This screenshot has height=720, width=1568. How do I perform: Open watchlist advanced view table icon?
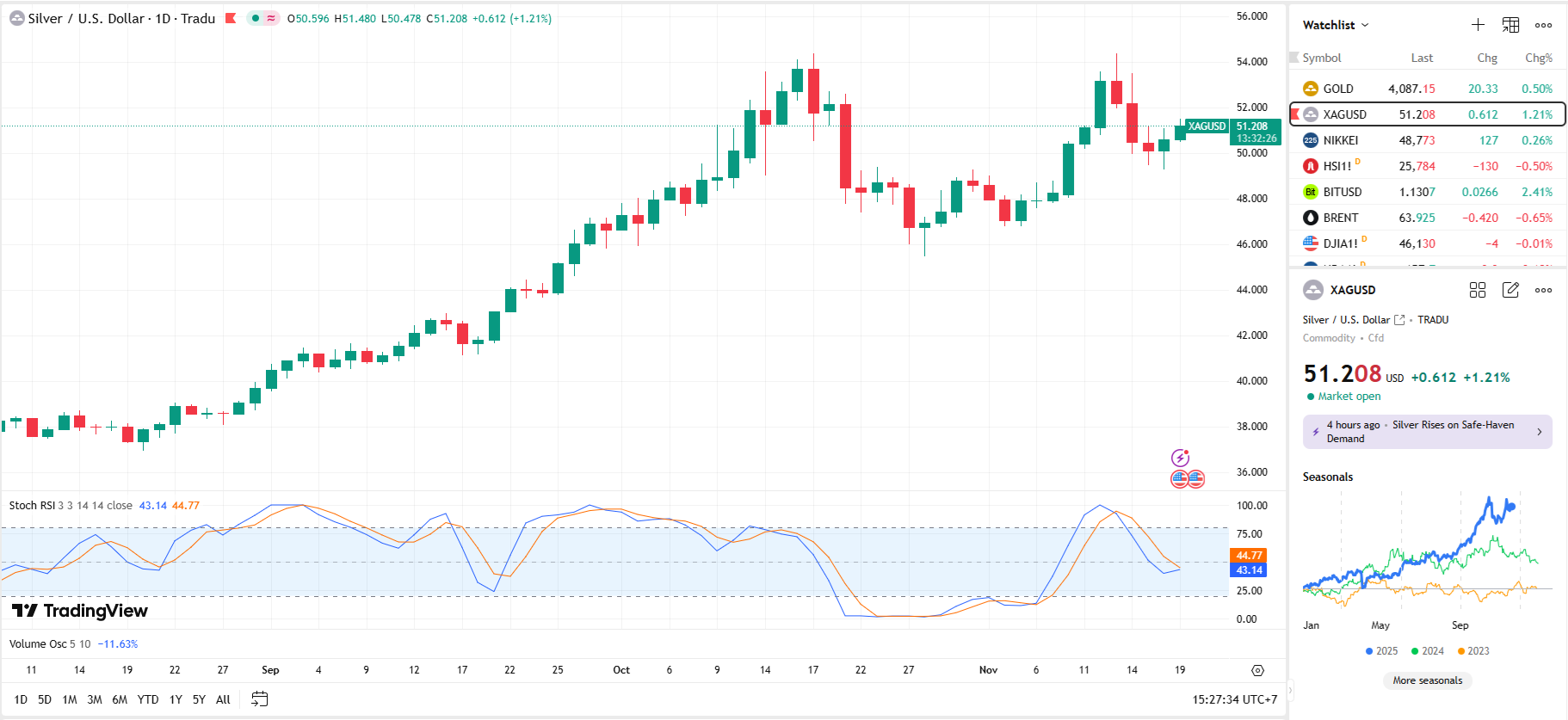point(1510,25)
